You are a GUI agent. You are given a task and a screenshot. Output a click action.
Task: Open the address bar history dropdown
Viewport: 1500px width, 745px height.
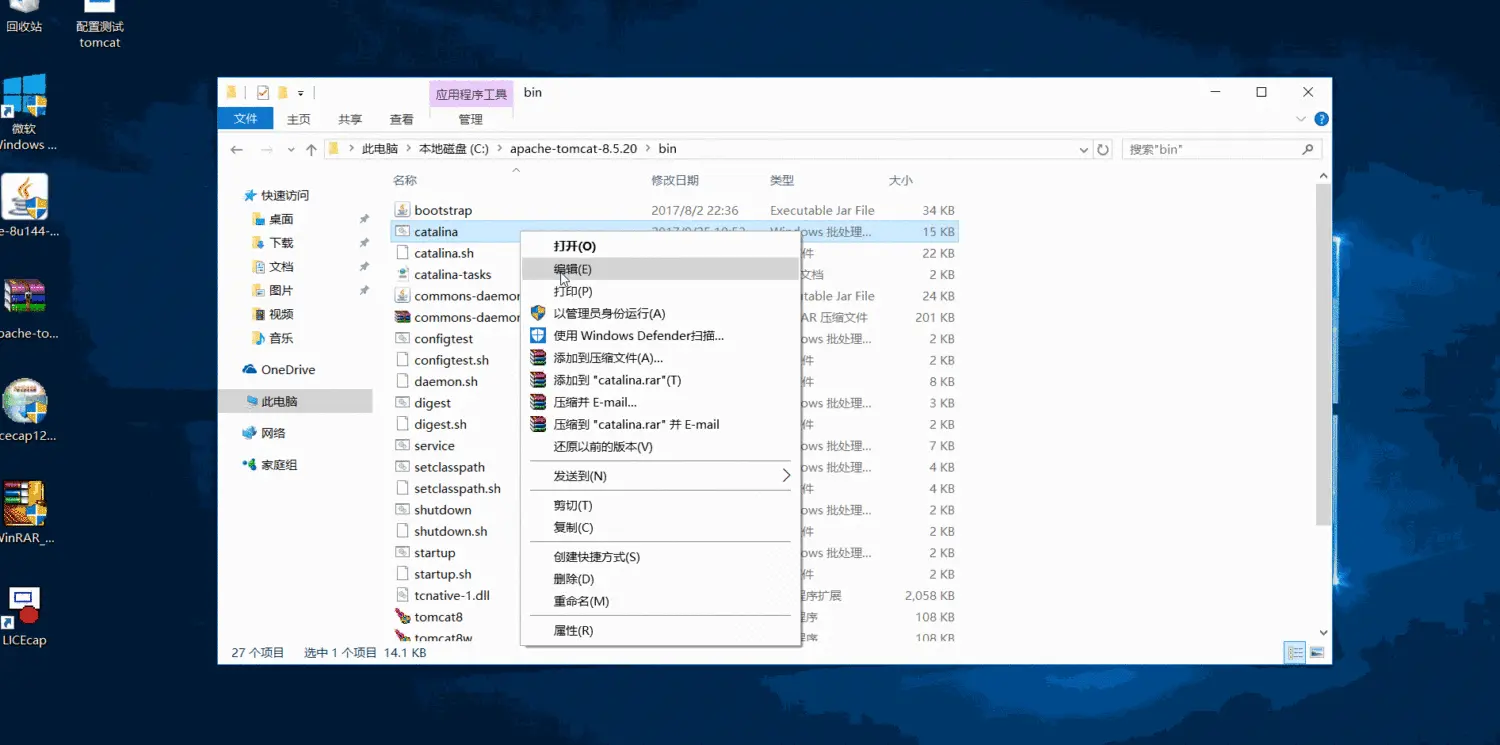click(x=1084, y=149)
